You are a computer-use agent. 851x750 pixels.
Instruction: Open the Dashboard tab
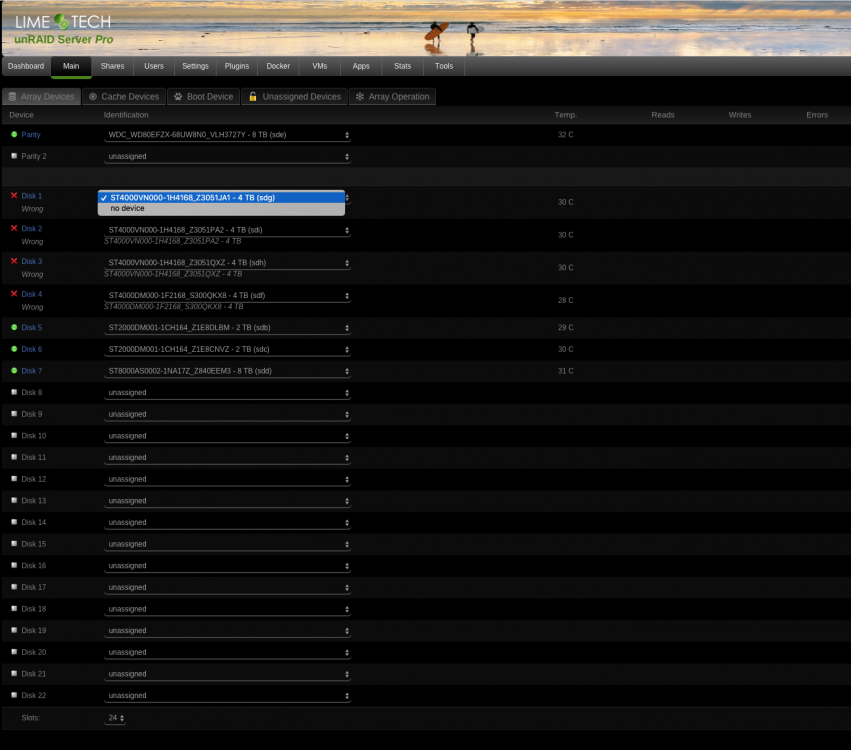pyautogui.click(x=26, y=66)
